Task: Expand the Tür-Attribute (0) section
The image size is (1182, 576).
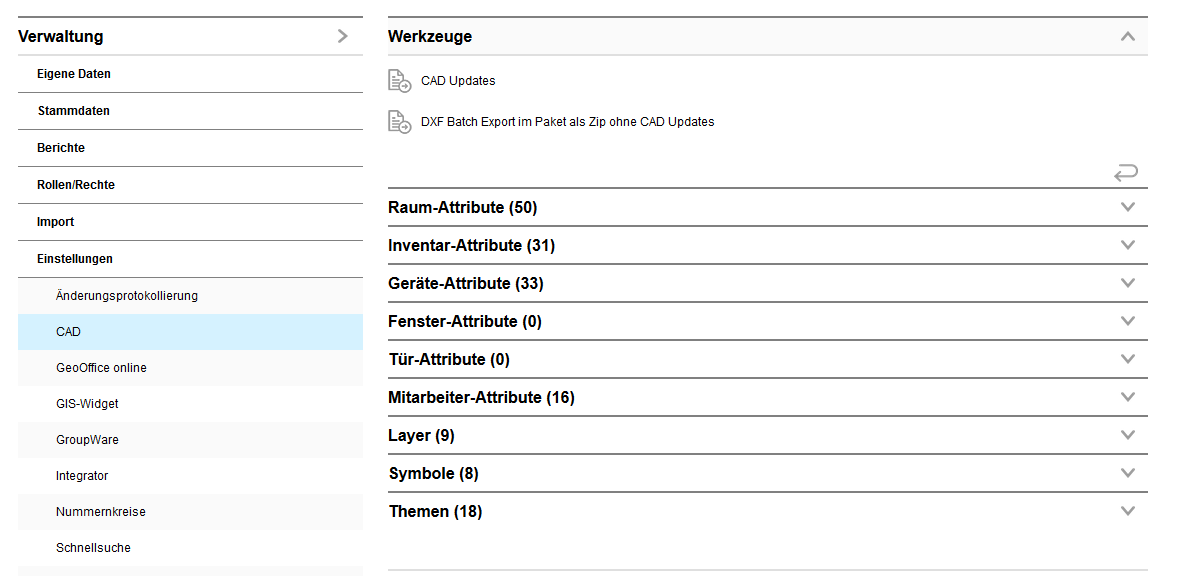Action: (x=1128, y=359)
